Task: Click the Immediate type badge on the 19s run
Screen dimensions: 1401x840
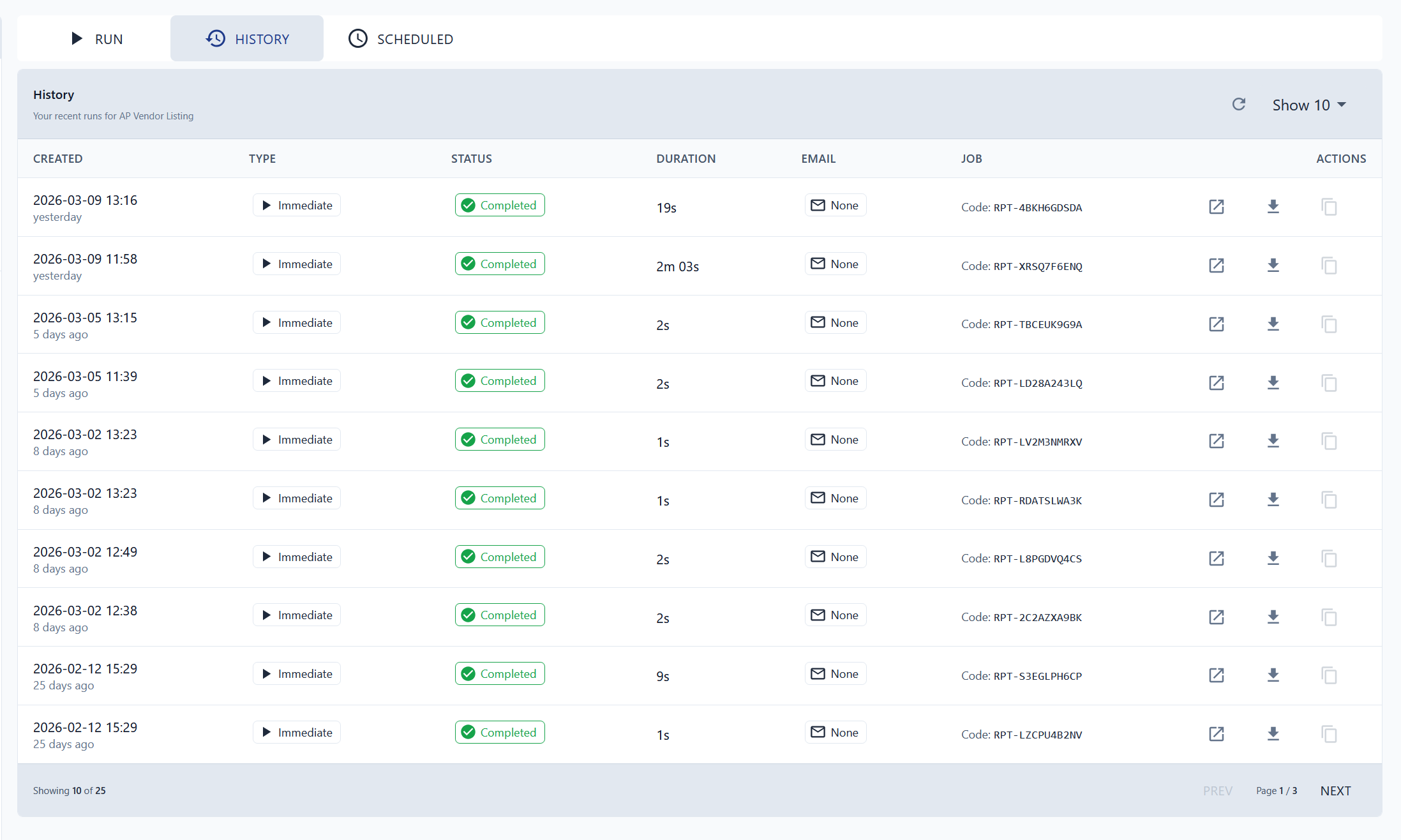Action: (296, 205)
